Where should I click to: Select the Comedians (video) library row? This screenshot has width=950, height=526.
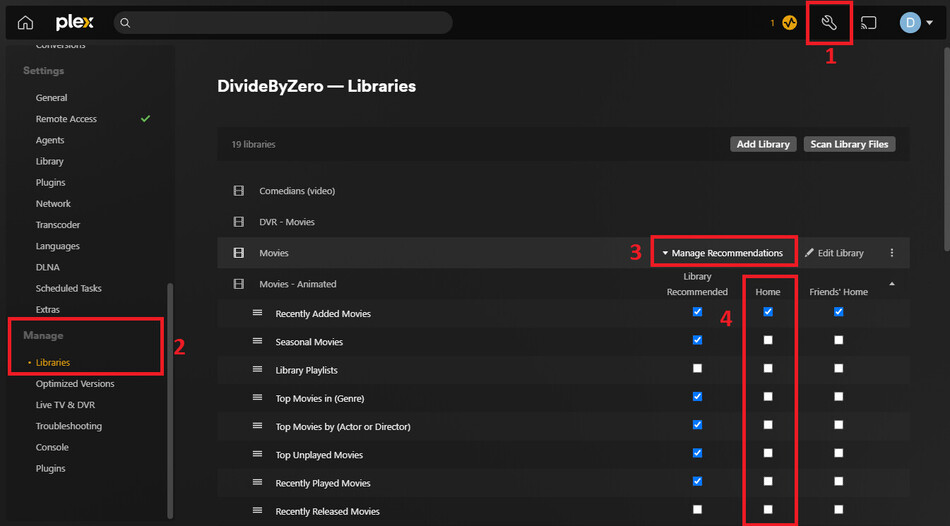(563, 191)
